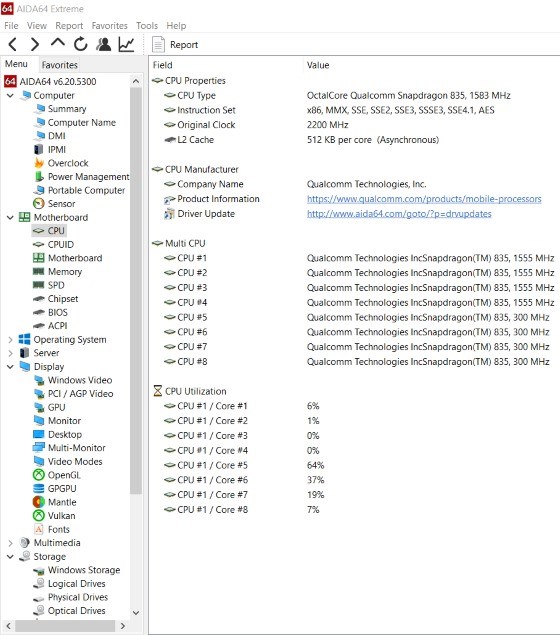Open the Overclock flame icon
This screenshot has width=560, height=635.
[39, 163]
